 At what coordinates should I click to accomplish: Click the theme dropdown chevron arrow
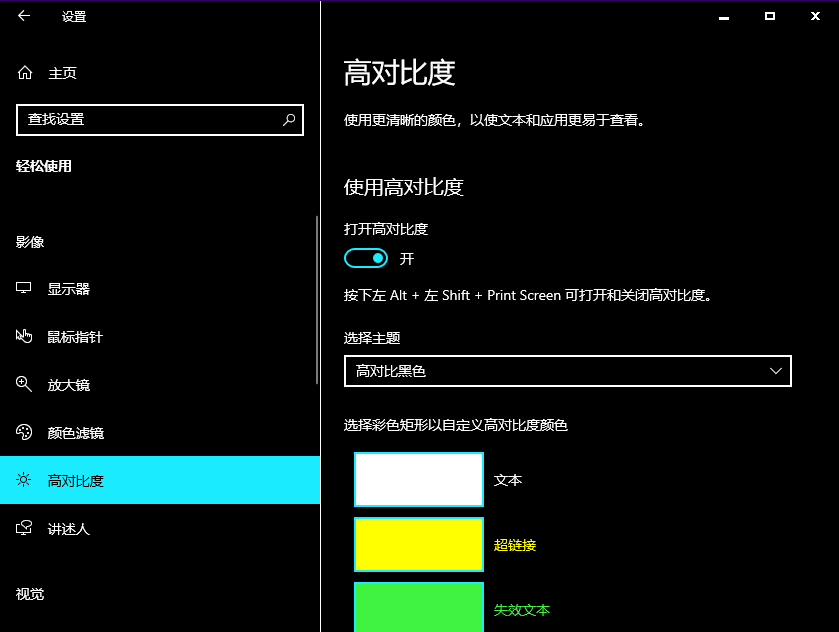coord(776,371)
